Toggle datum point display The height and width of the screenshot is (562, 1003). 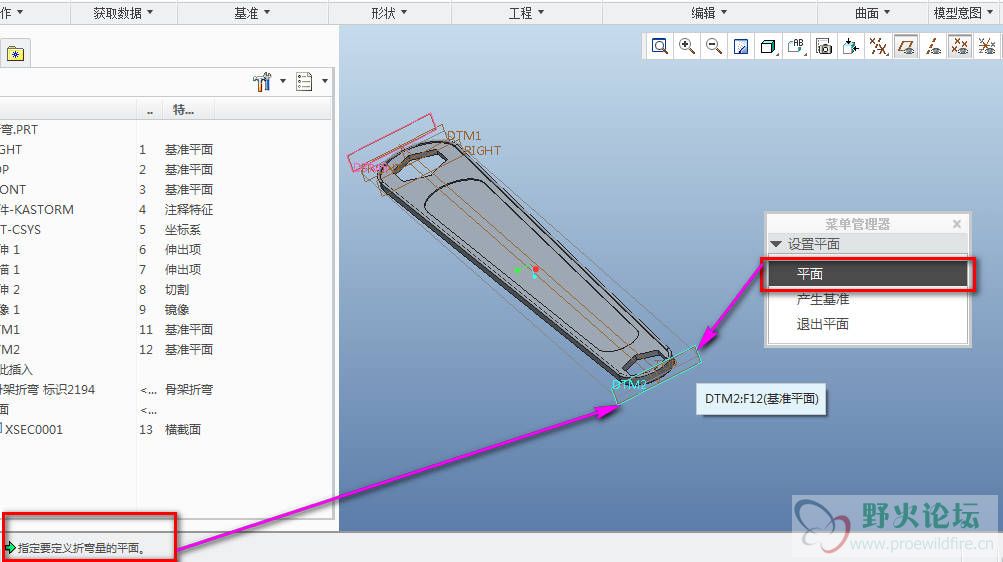coord(960,46)
